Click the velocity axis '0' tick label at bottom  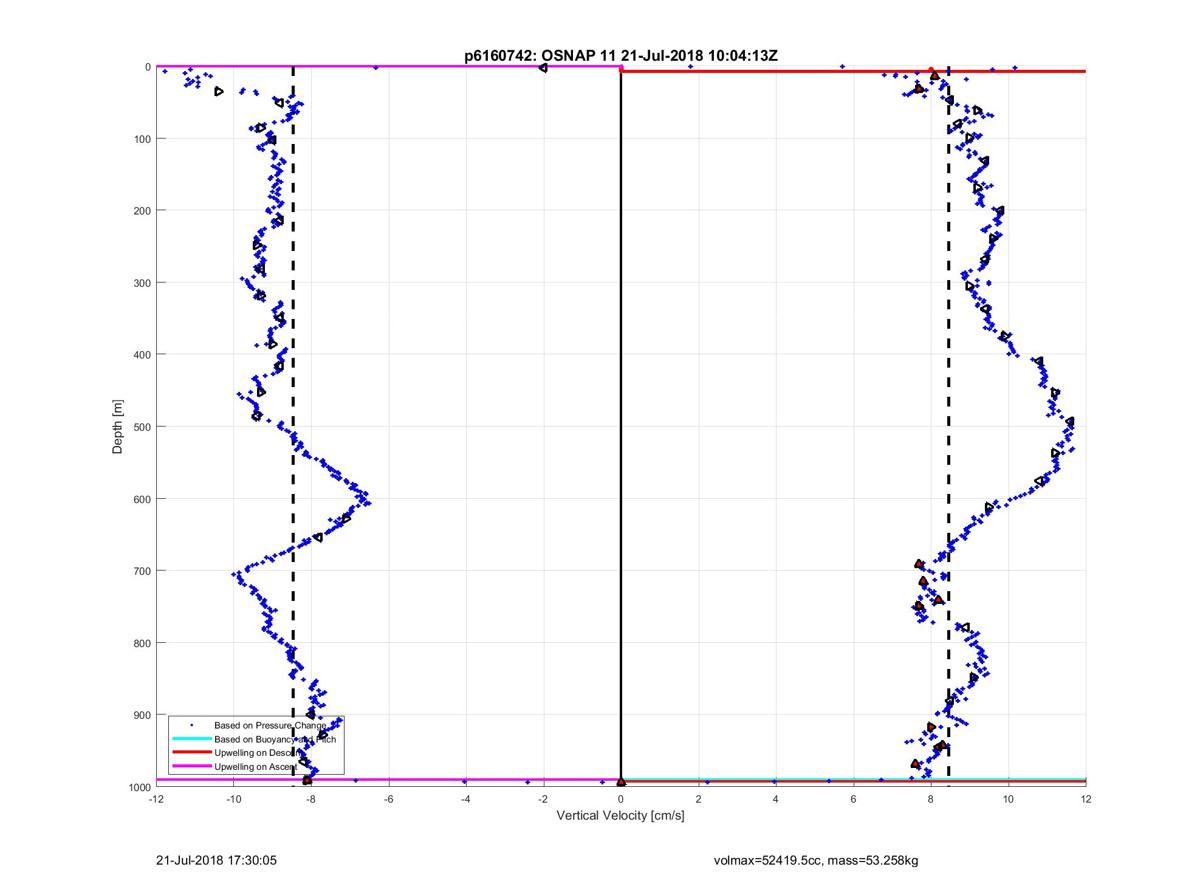click(x=621, y=799)
